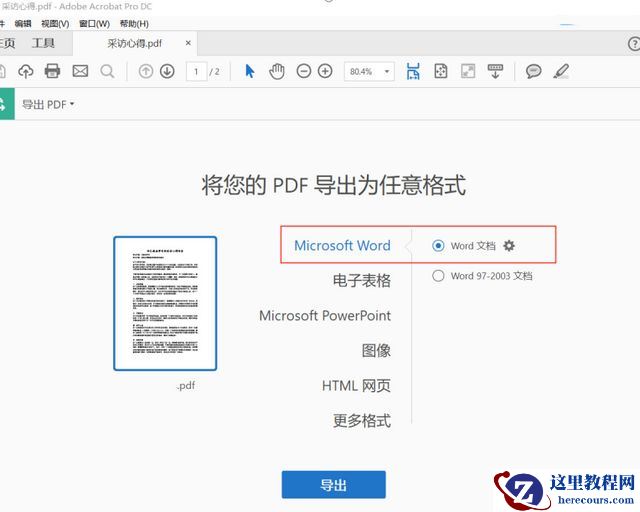Open the 80.4% zoom dropdown
The width and height of the screenshot is (640, 512).
tap(369, 71)
